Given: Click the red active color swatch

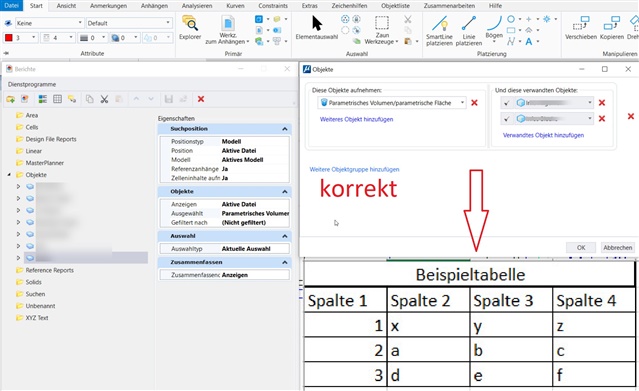Looking at the screenshot, I should [9, 38].
